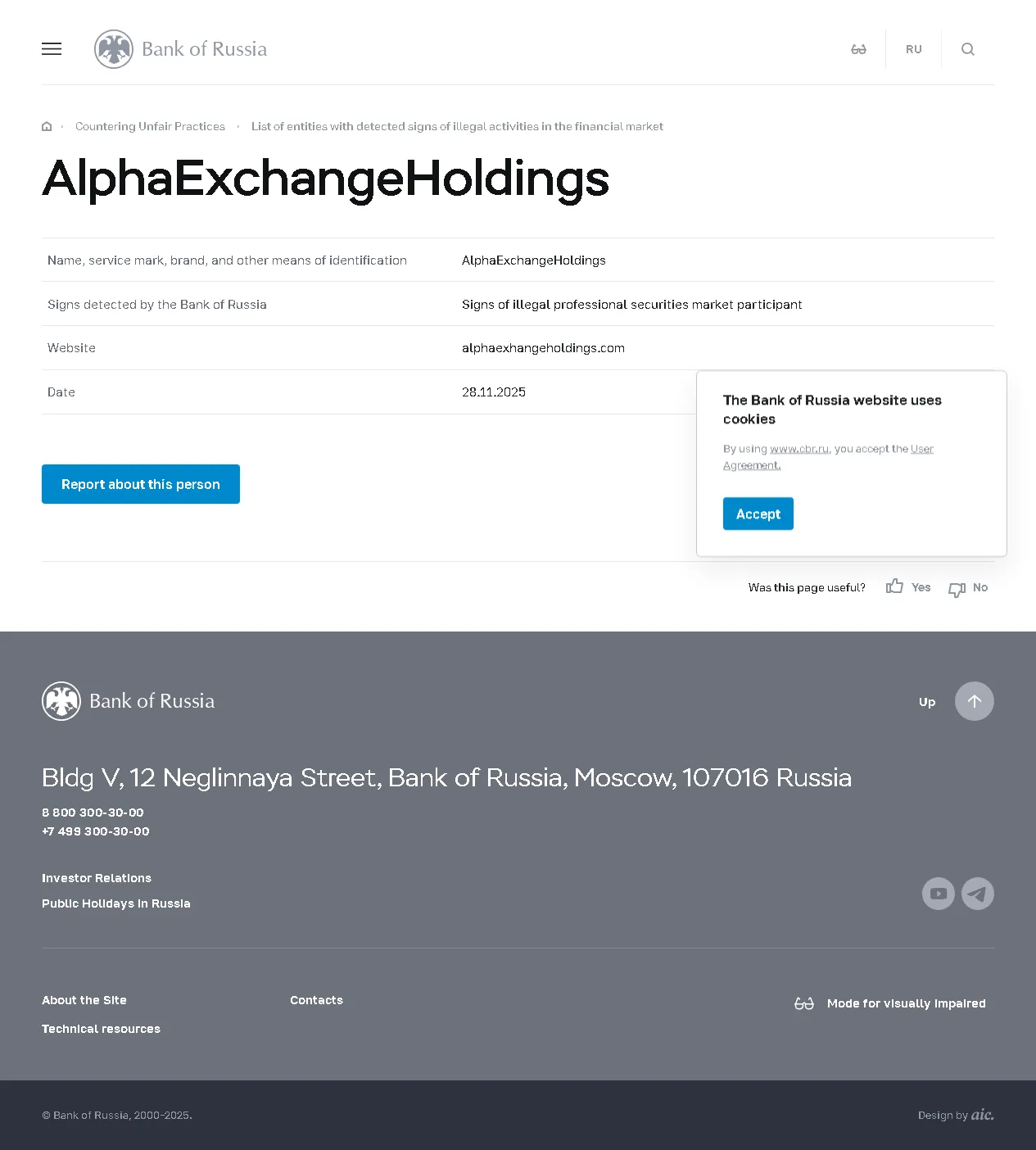
Task: Toggle visually impaired mode glasses icon in header
Action: click(x=858, y=49)
